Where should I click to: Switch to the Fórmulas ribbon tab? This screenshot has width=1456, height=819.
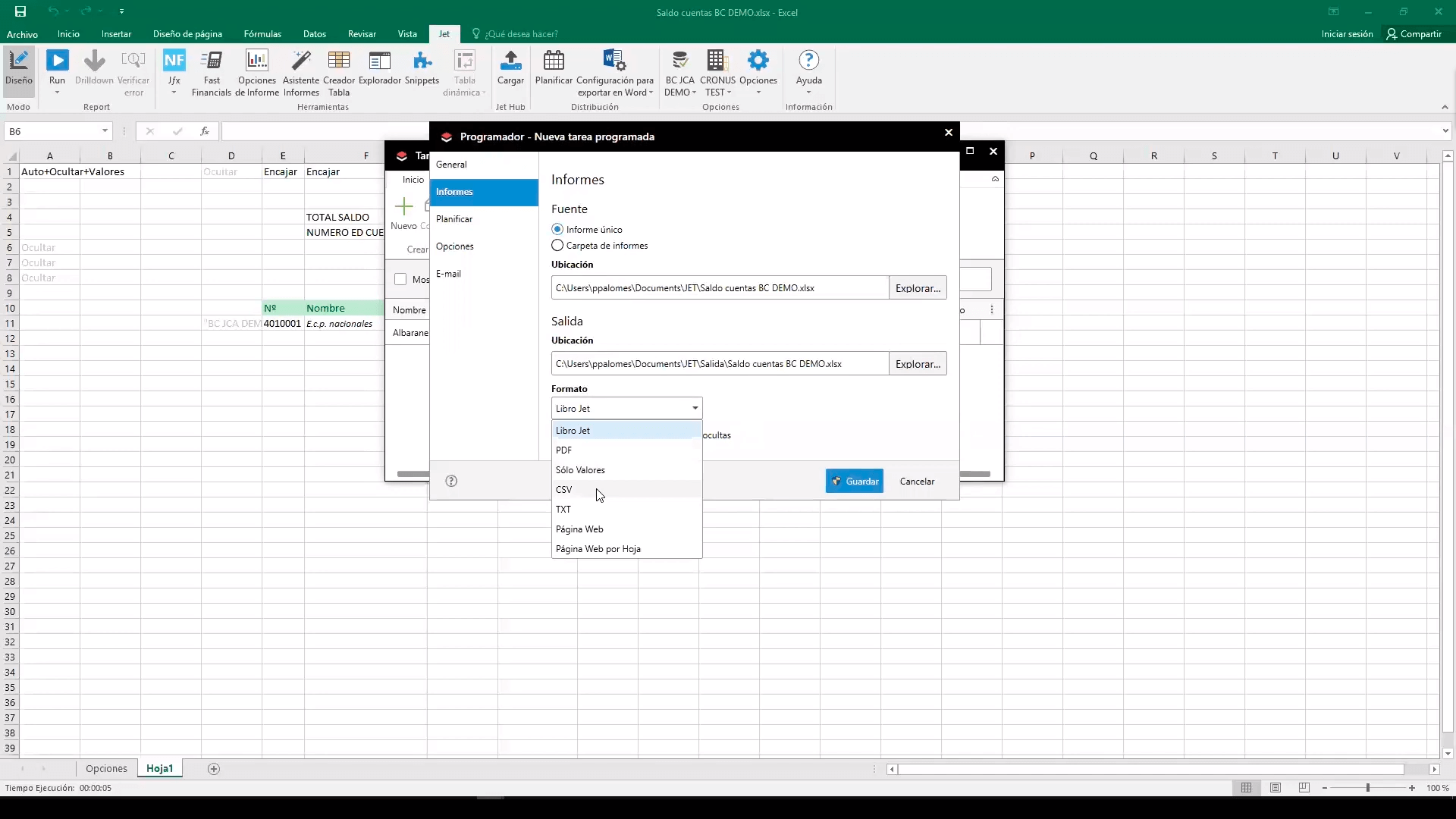click(262, 34)
